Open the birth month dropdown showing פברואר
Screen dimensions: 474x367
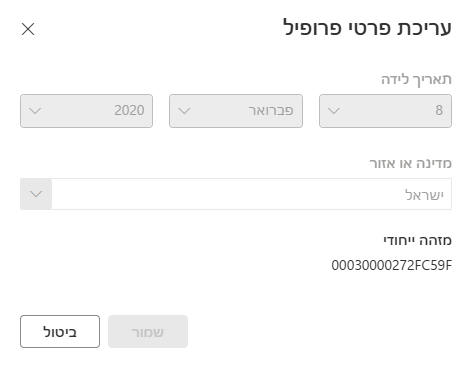tap(236, 111)
